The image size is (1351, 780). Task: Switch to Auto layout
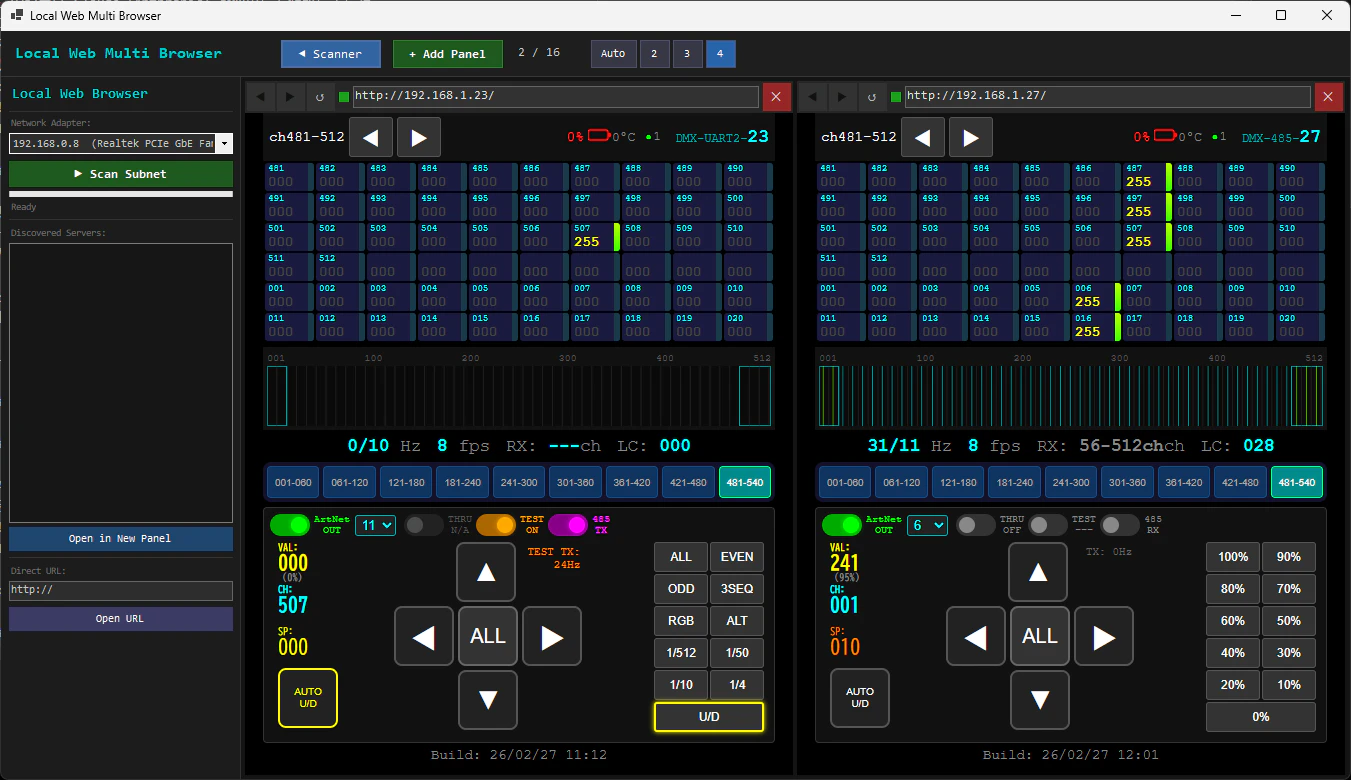tap(613, 54)
